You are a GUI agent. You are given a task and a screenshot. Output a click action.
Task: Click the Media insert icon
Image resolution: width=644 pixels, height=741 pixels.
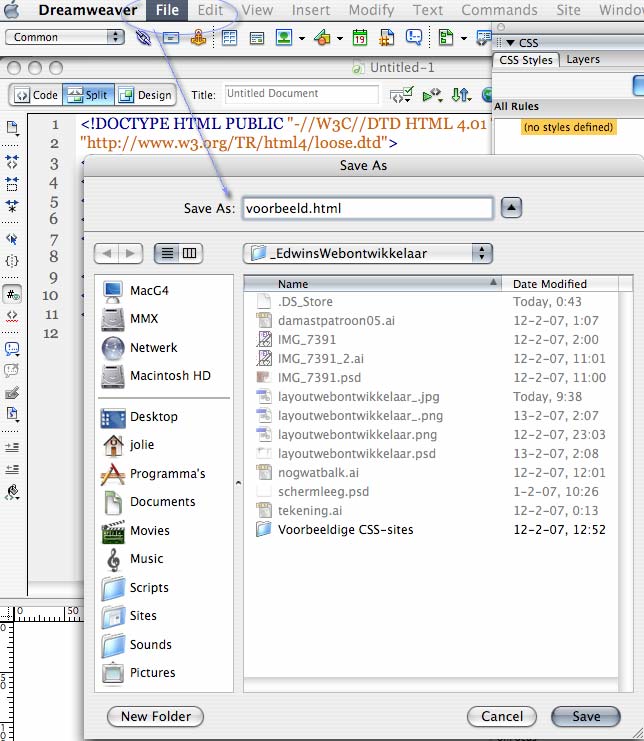(x=322, y=37)
